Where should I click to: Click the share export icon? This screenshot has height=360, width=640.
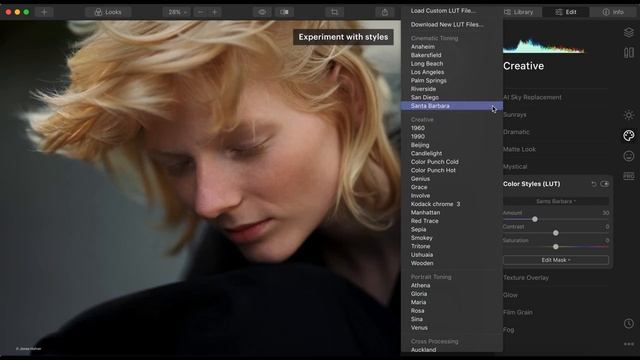tap(384, 12)
